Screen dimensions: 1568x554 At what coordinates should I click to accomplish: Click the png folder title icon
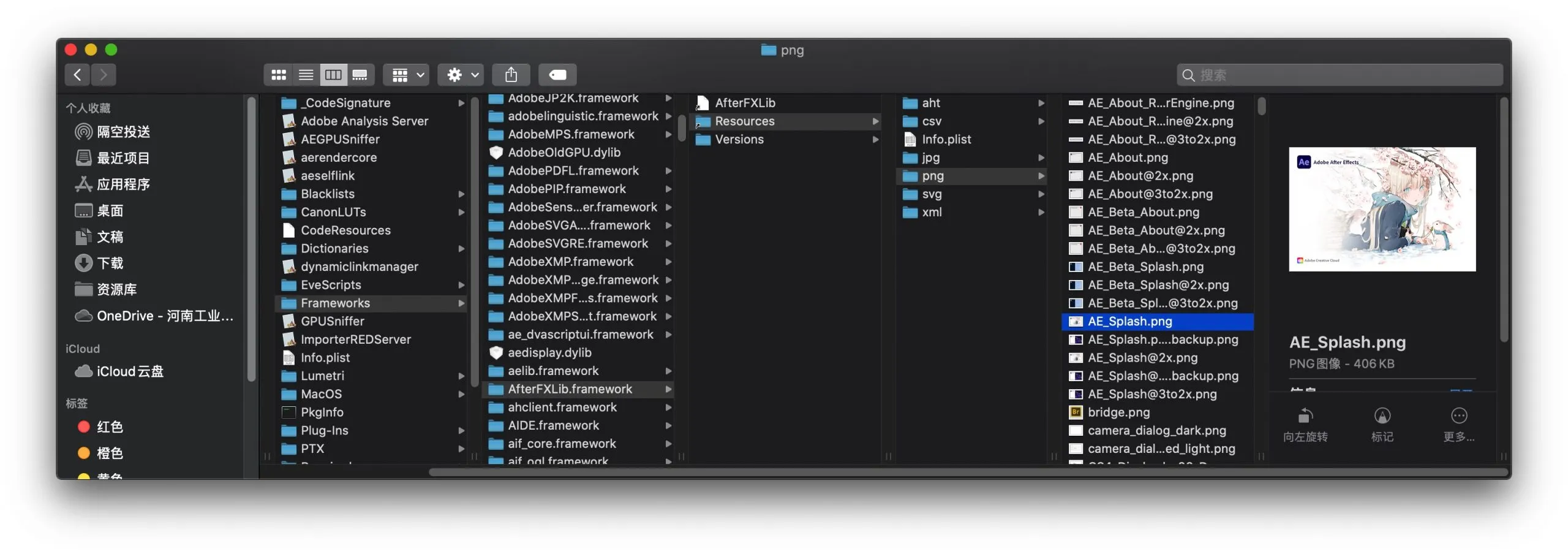coord(768,50)
